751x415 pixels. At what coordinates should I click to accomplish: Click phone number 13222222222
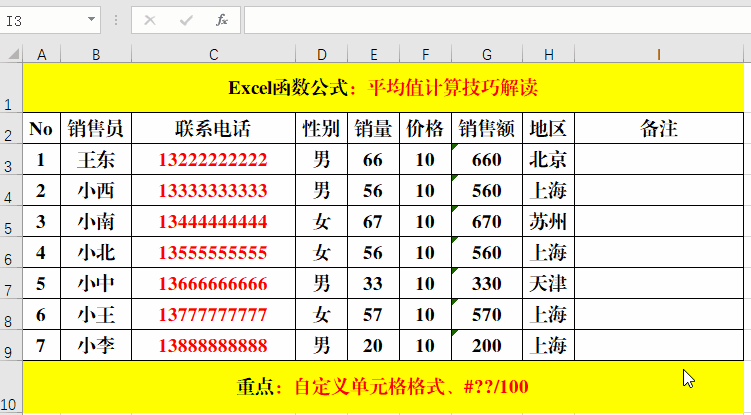214,159
